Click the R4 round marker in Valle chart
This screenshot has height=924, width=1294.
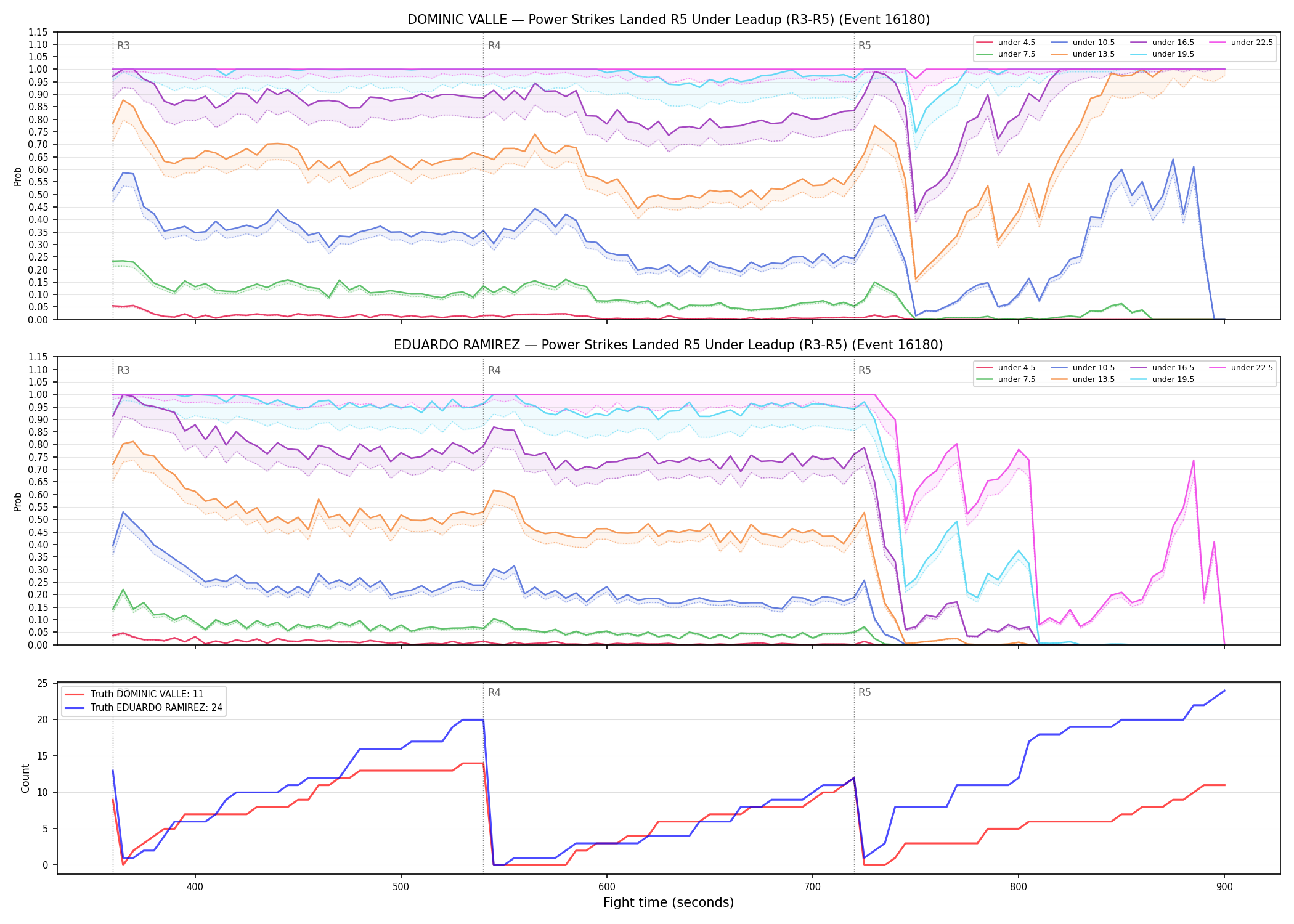[494, 46]
